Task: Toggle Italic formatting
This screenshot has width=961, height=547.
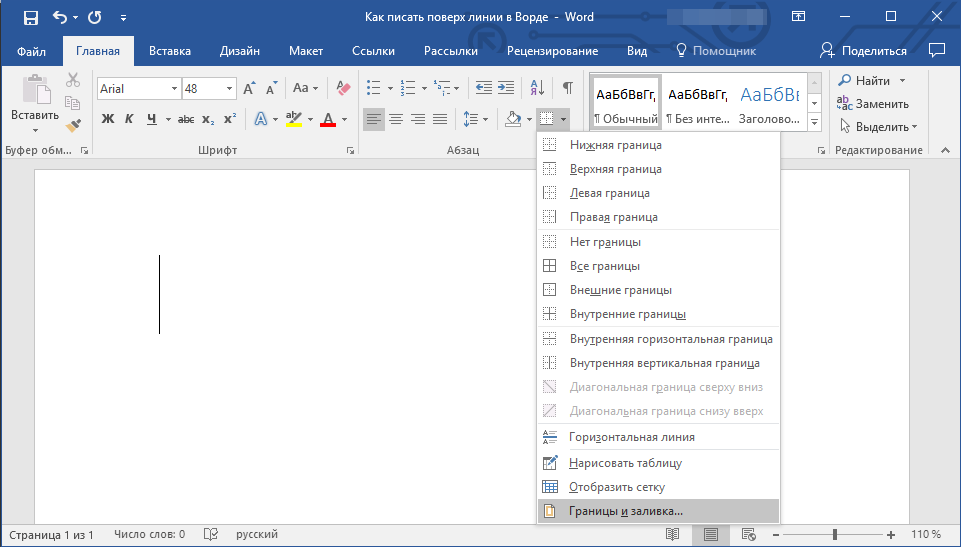Action: pyautogui.click(x=130, y=120)
